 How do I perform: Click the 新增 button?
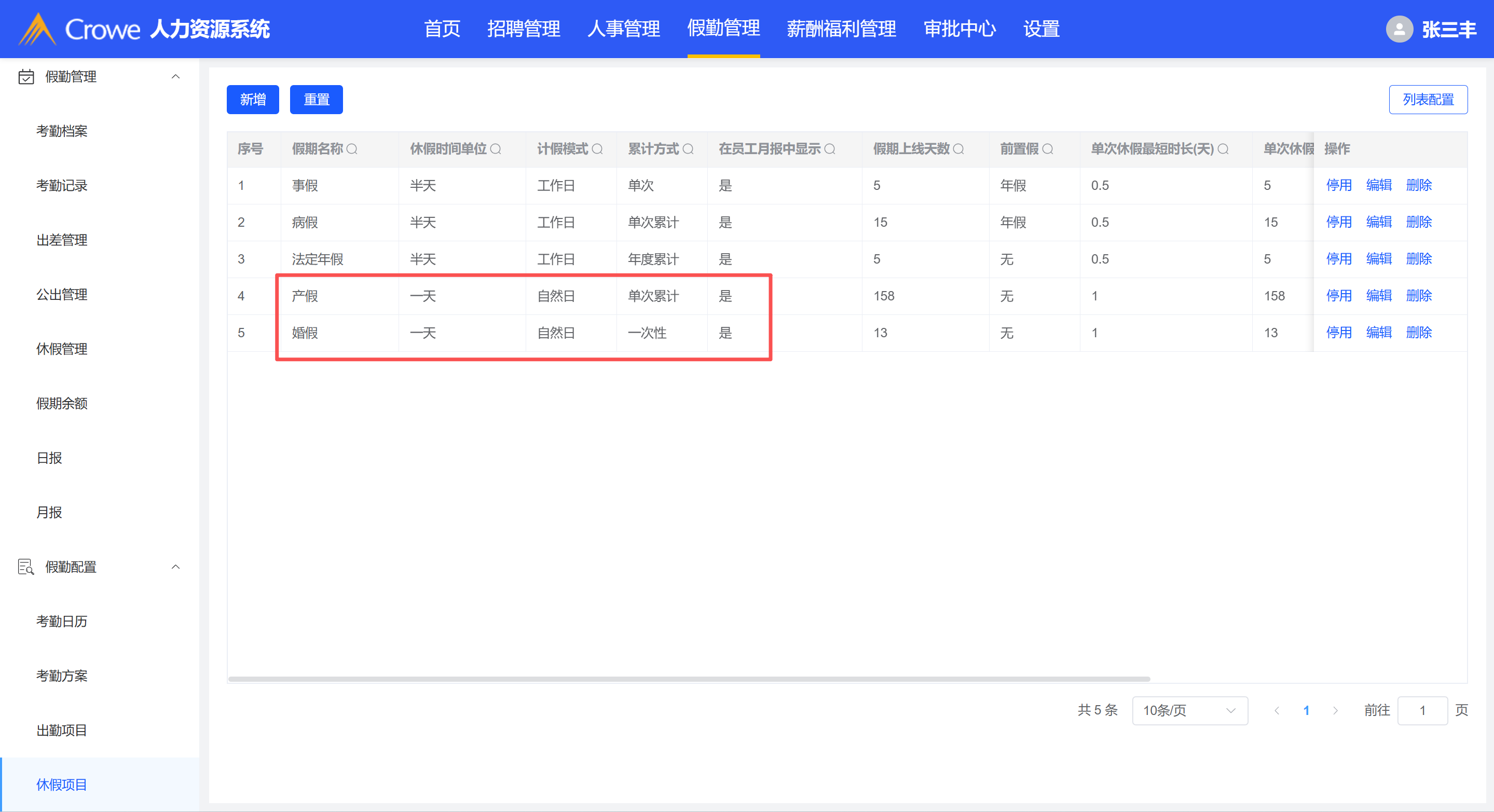pyautogui.click(x=252, y=100)
